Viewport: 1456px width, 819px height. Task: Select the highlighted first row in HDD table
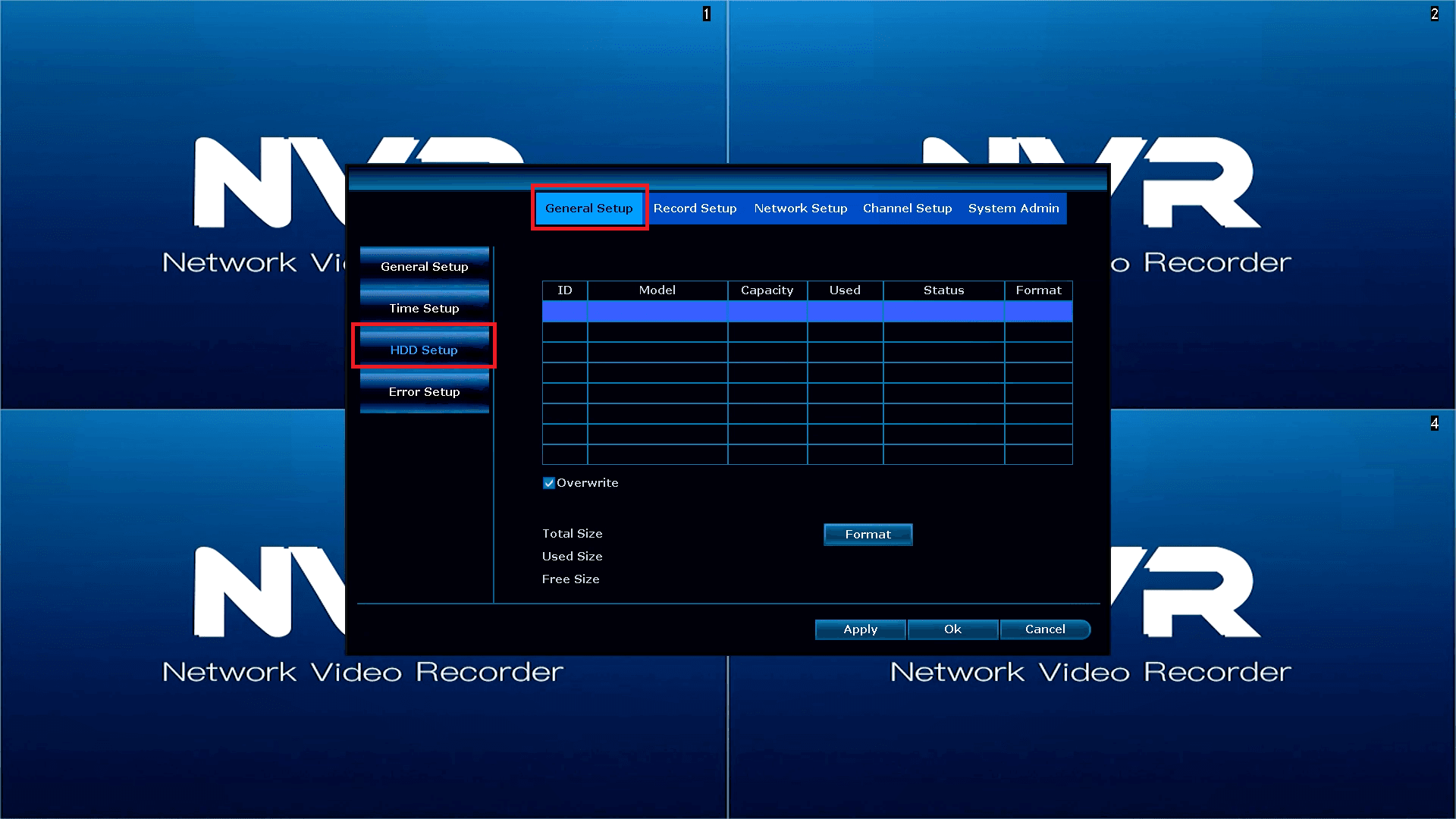click(807, 311)
